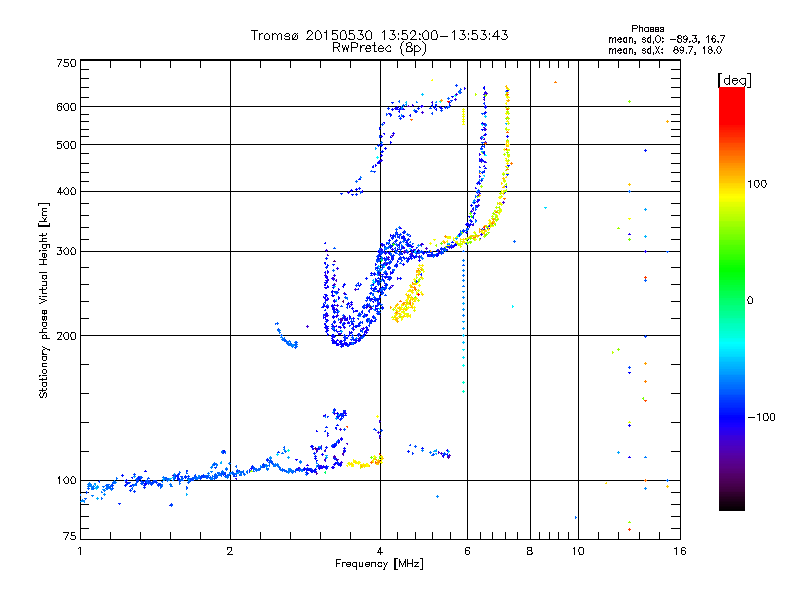This screenshot has height=600, width=800.
Task: Click the x-axis tick label '10'
Action: coord(578,551)
